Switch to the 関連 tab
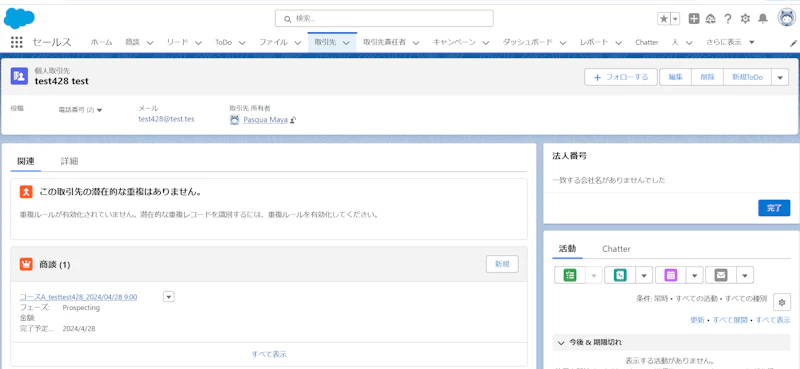The width and height of the screenshot is (800, 369). click(26, 161)
